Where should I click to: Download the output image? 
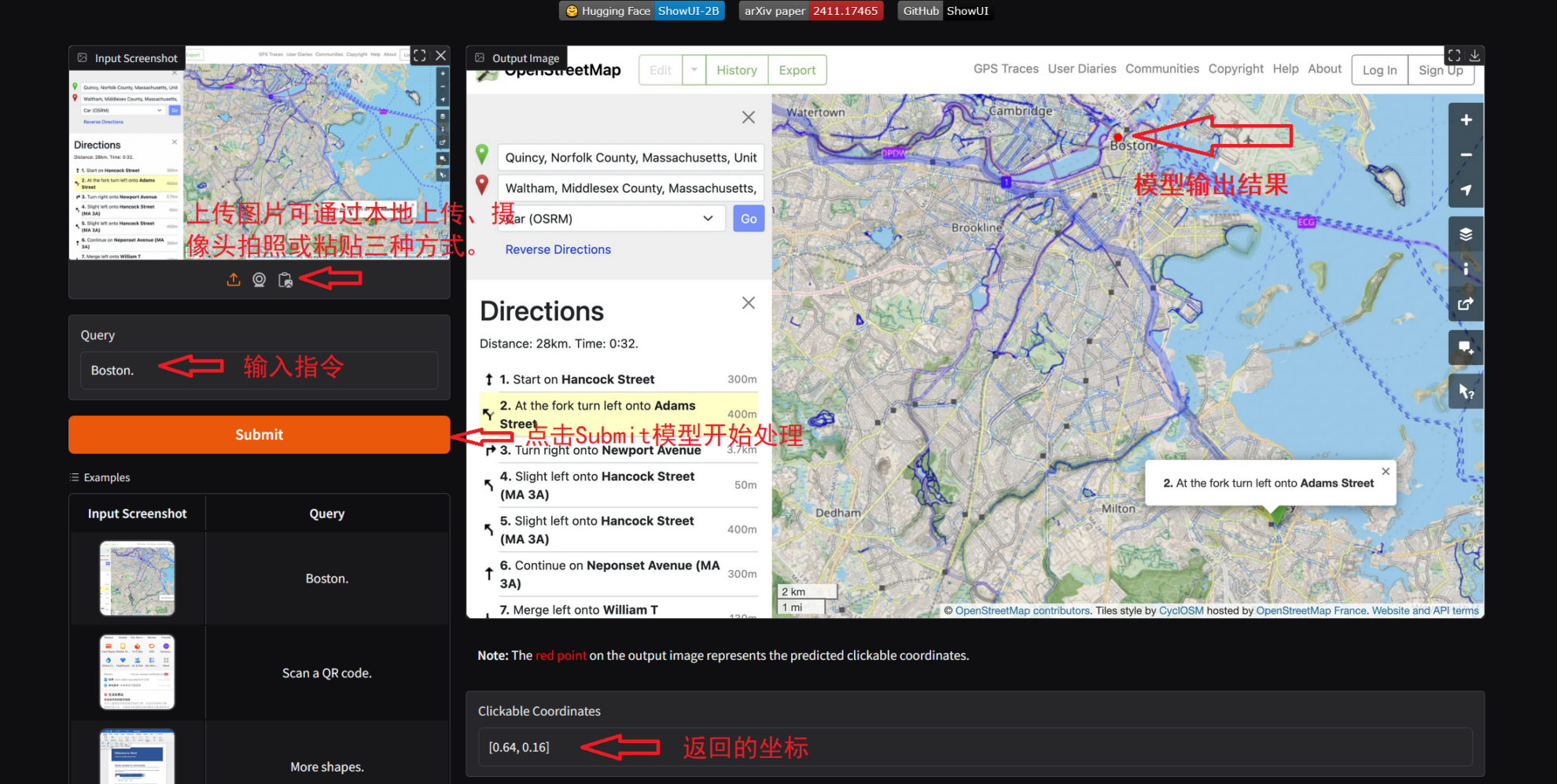tap(1474, 56)
